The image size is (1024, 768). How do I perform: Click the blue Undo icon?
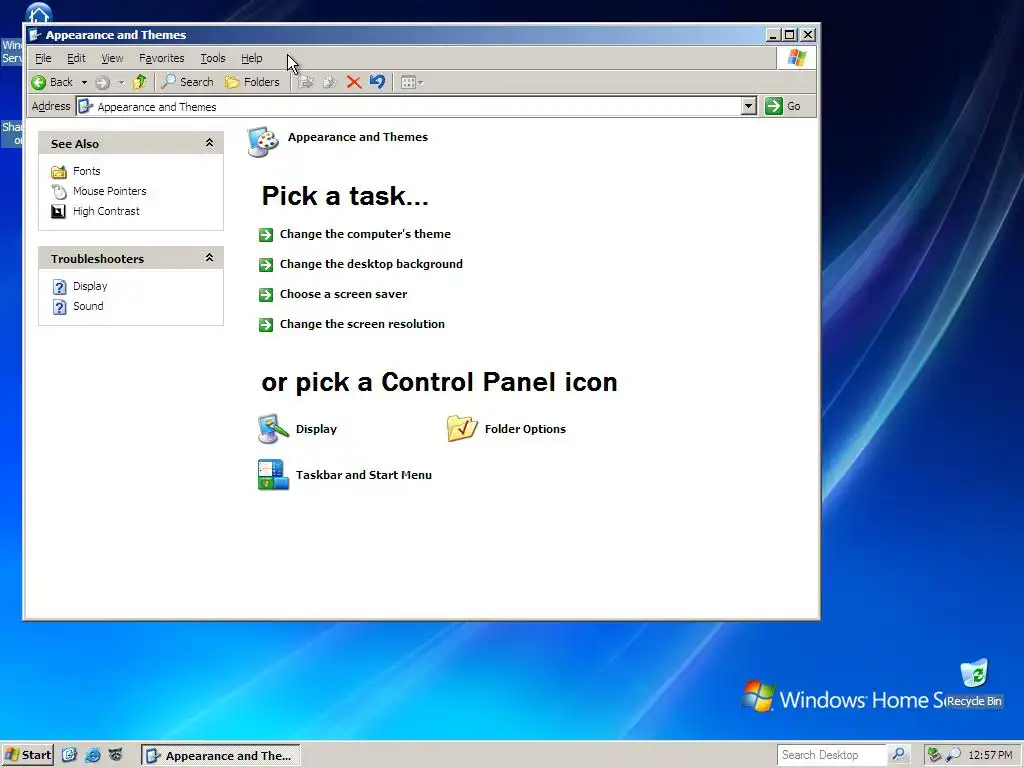pos(377,82)
